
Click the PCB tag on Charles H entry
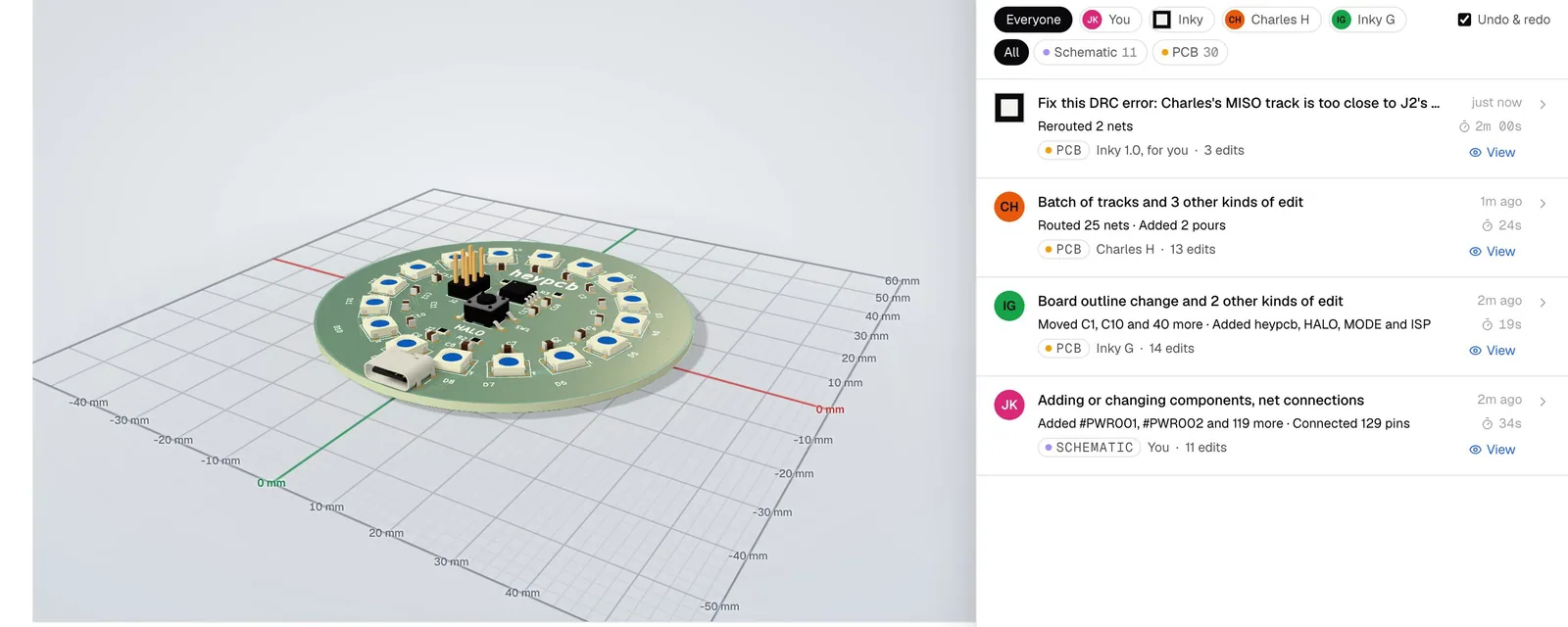(x=1063, y=249)
